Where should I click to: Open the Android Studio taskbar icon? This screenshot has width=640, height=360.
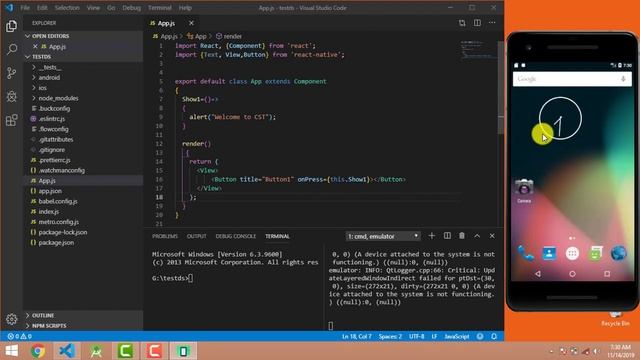[x=96, y=351]
